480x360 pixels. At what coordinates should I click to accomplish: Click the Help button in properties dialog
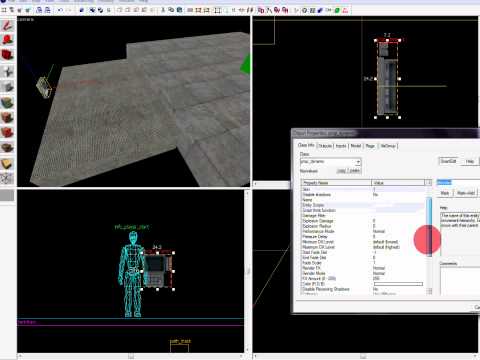point(470,161)
